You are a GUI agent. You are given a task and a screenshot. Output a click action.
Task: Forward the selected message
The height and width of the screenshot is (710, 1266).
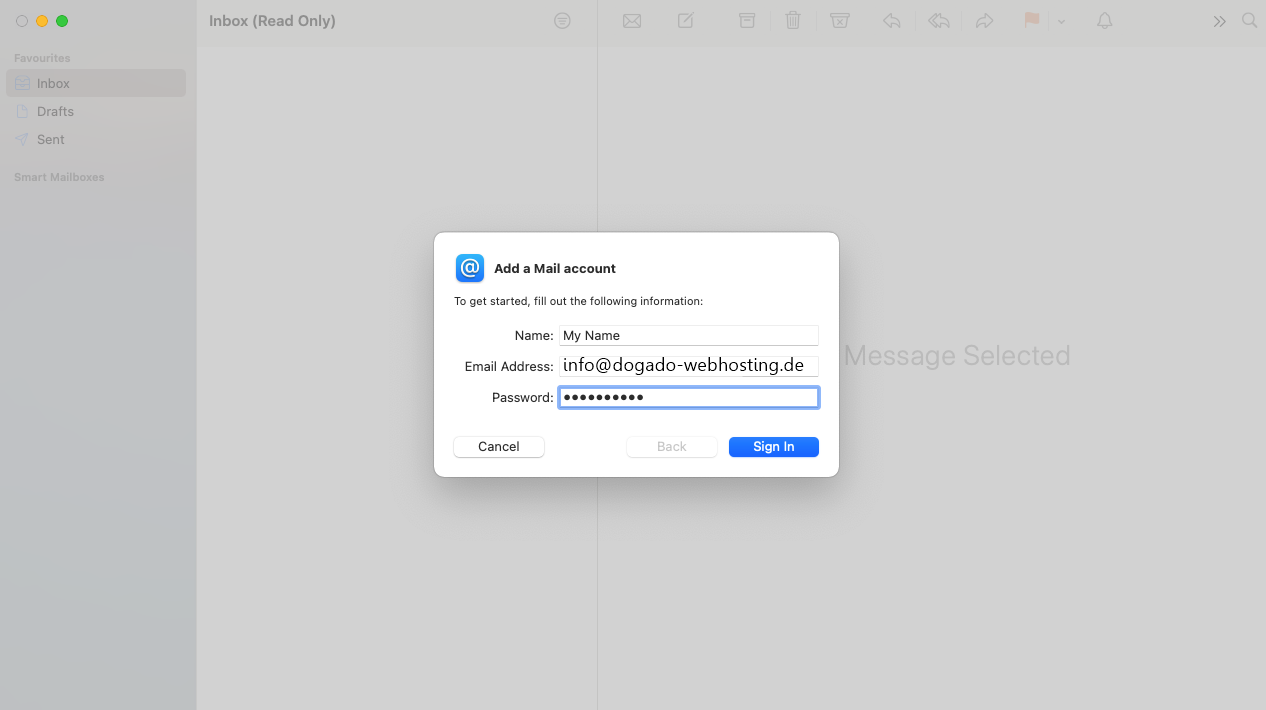pyautogui.click(x=985, y=21)
